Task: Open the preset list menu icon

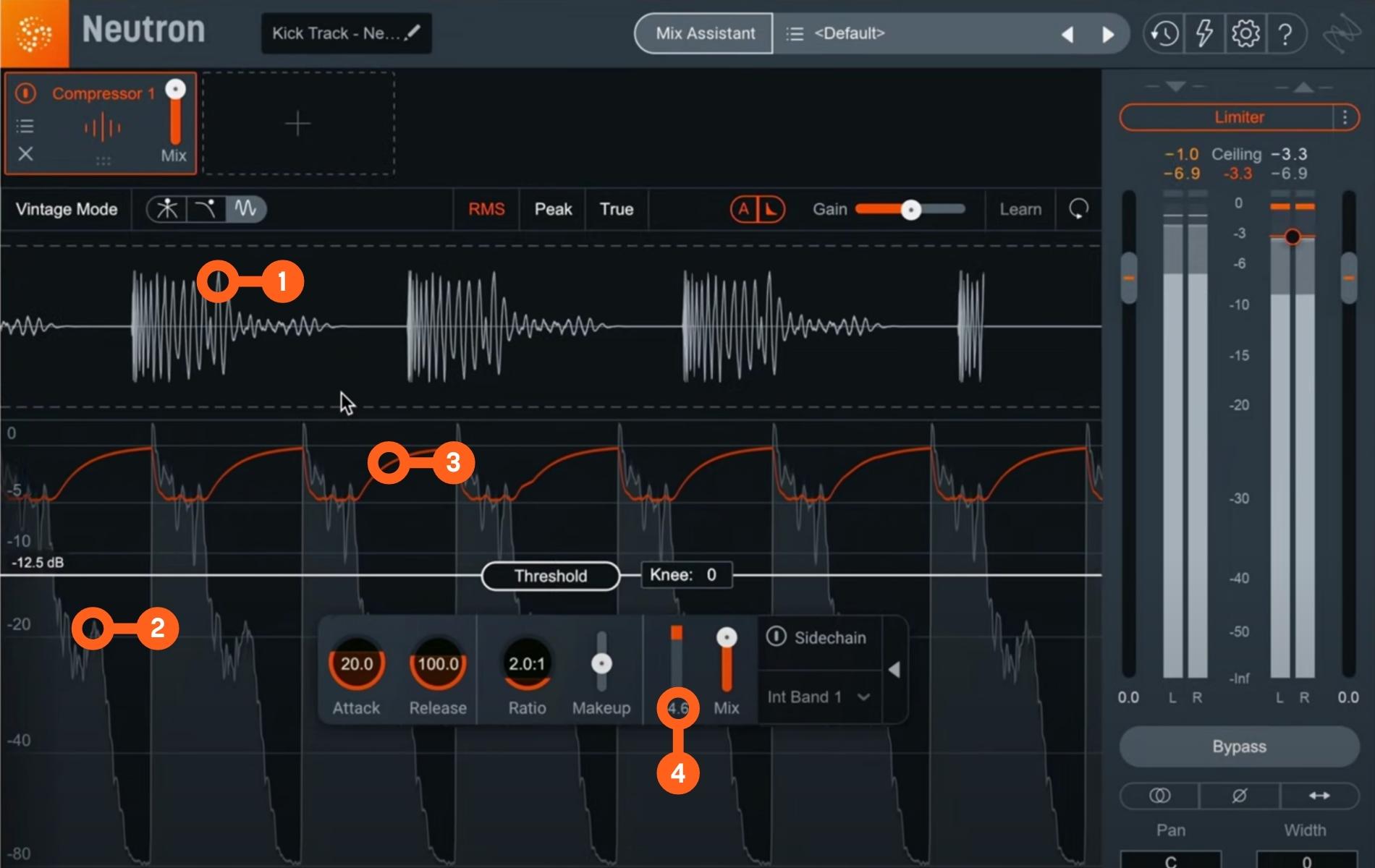Action: pos(795,33)
